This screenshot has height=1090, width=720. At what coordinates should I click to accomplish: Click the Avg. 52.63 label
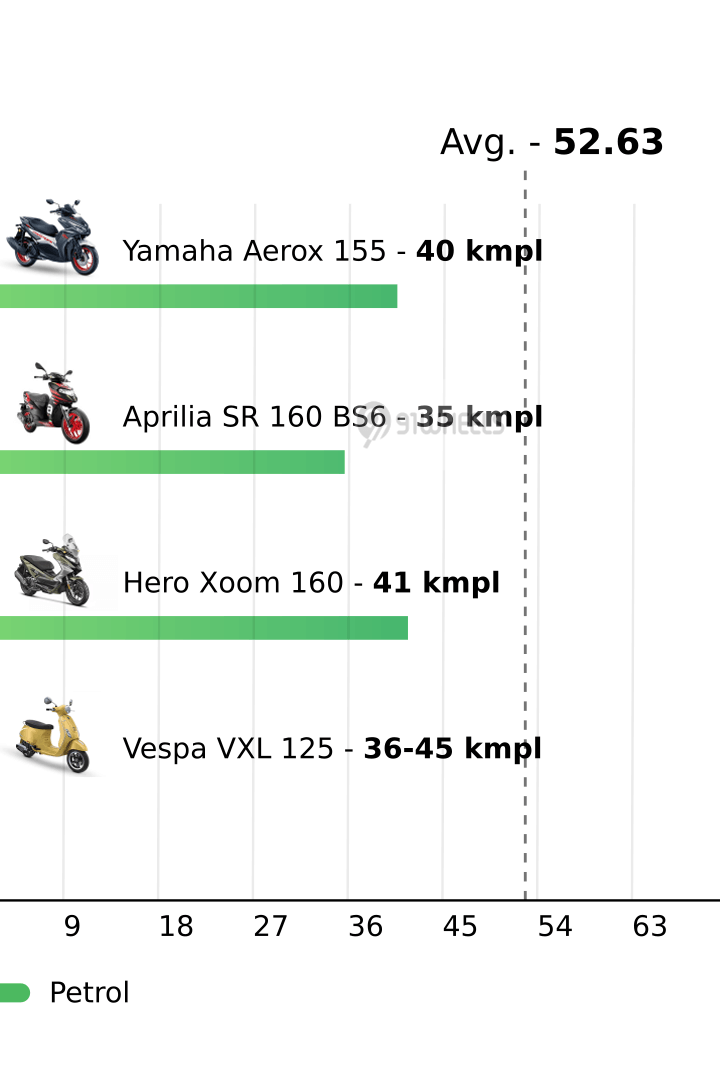pyautogui.click(x=551, y=143)
